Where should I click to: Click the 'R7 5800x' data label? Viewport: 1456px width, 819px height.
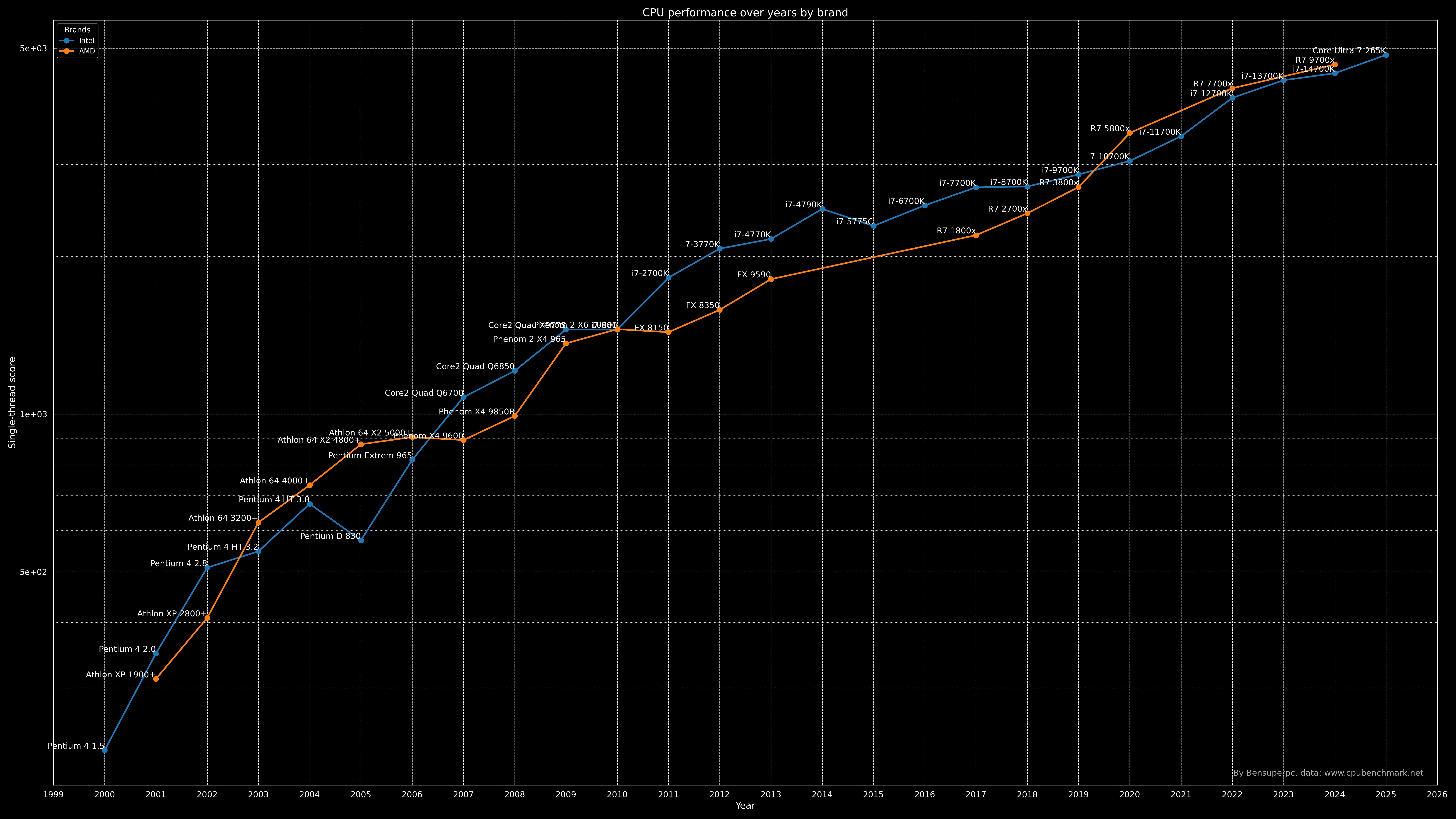pos(1110,129)
